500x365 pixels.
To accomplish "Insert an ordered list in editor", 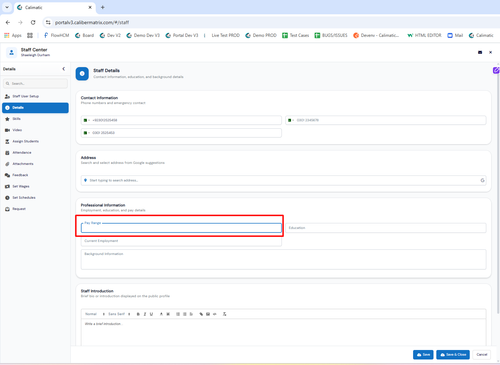I will [x=178, y=314].
